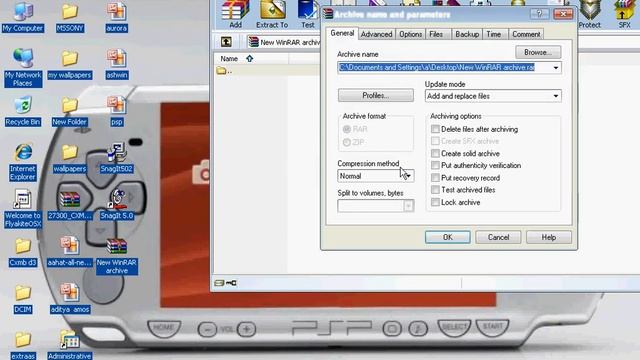
Task: Select the ashwin desktop icon
Action: point(116,64)
